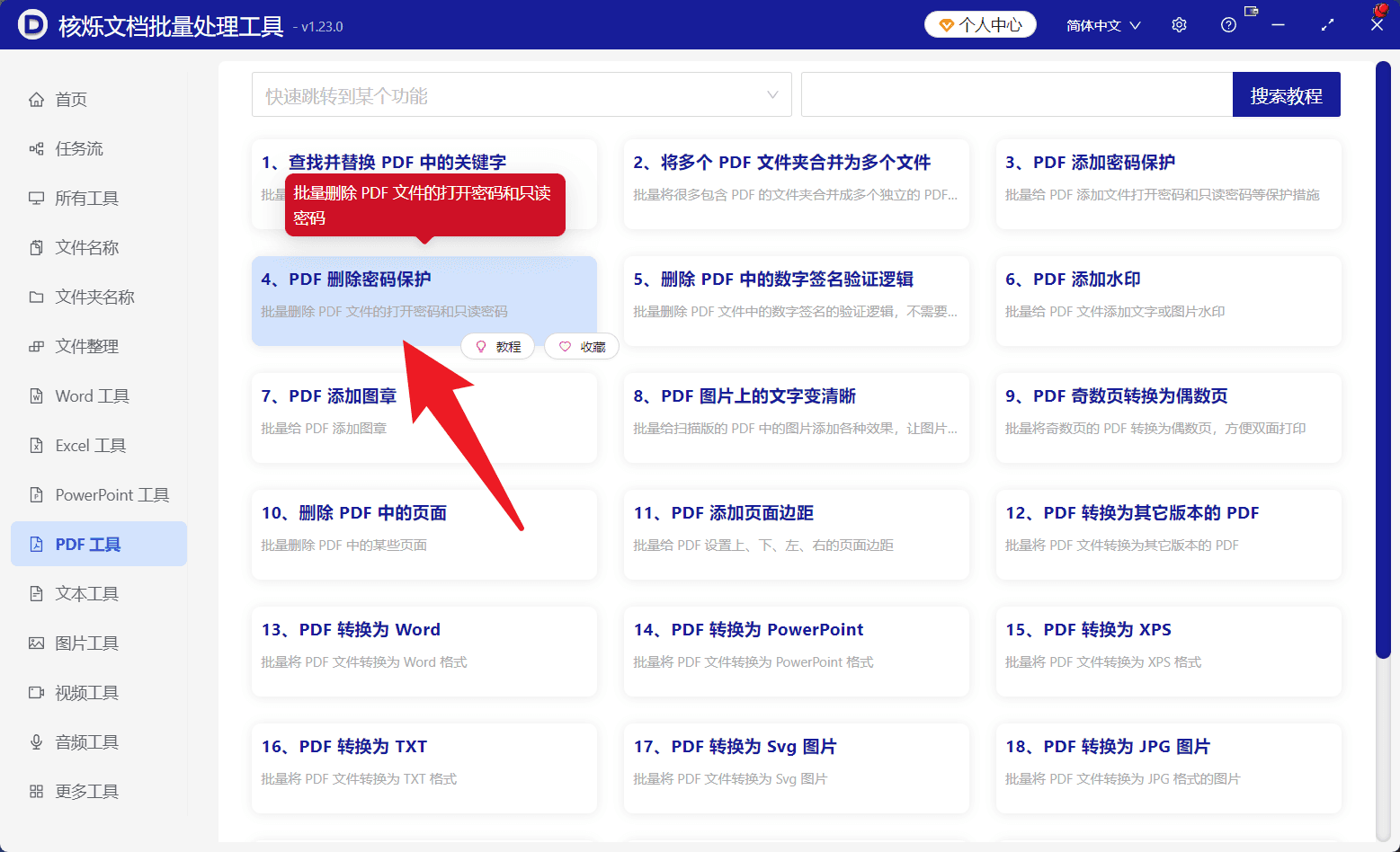The height and width of the screenshot is (852, 1400).
Task: Open tool 5 删除 PDF 中的数字签名验证逻辑
Action: (x=797, y=301)
